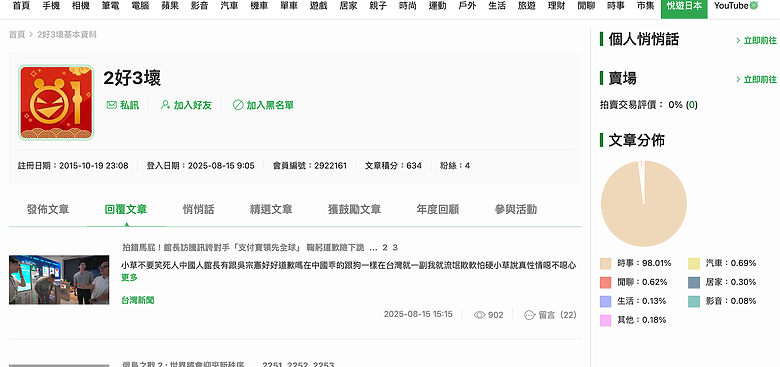Viewport: 780px width, 367px height.
Task: Click the 加入黑名單 link
Action: pos(270,105)
